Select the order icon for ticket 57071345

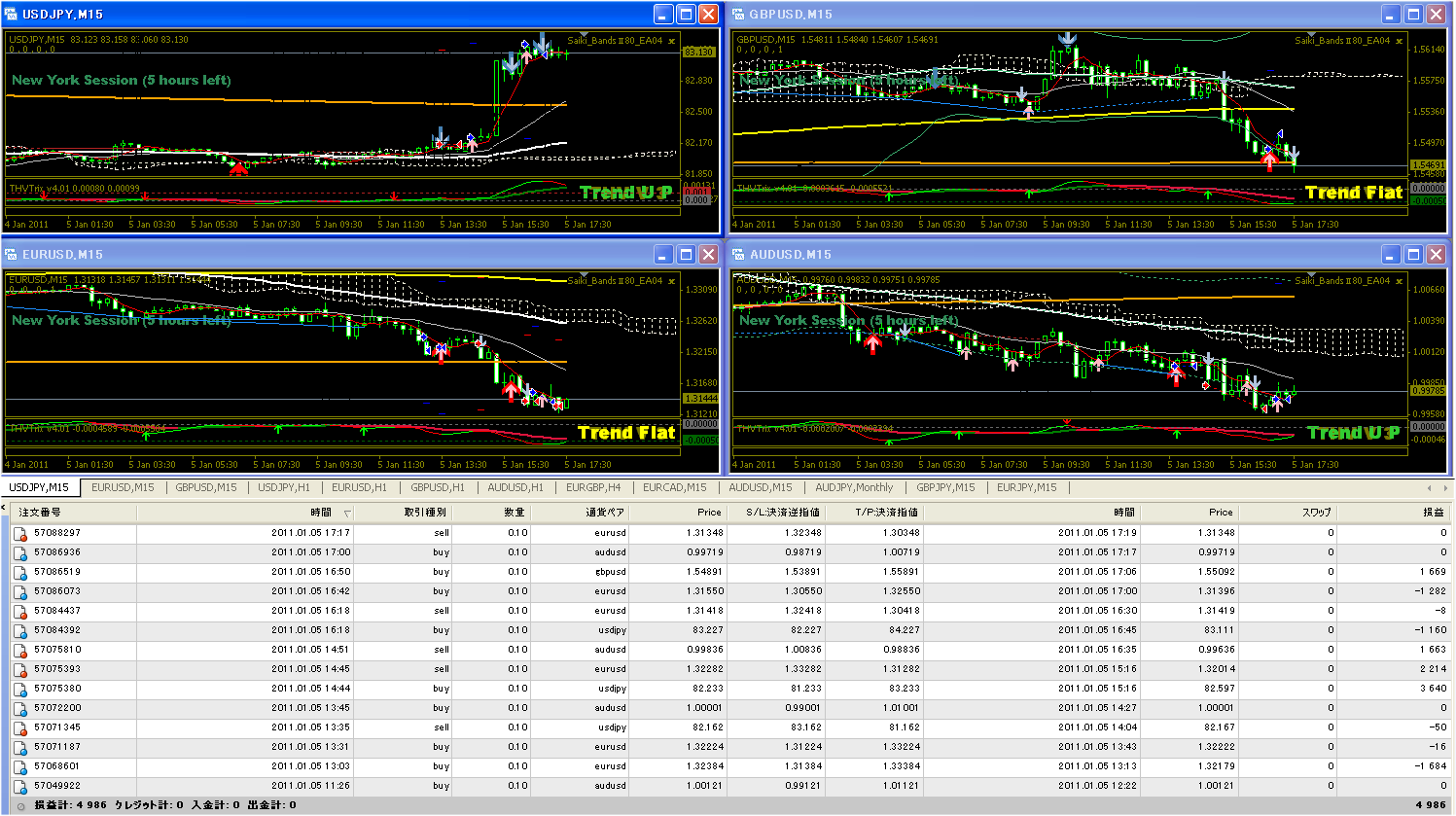19,727
